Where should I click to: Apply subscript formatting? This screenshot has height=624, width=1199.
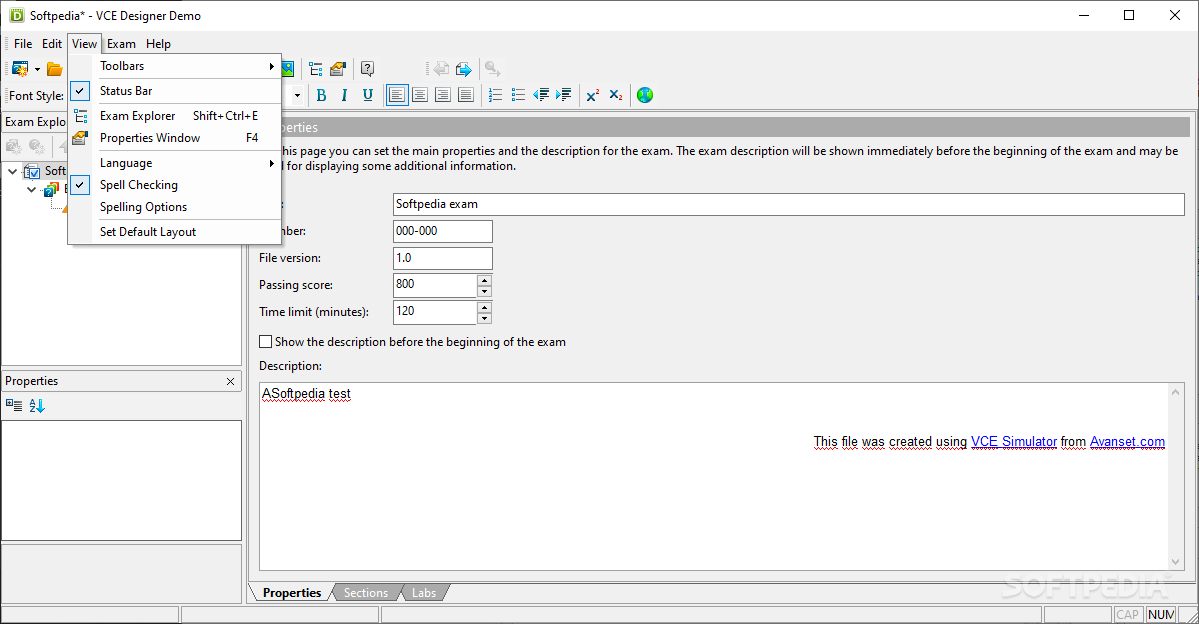click(616, 95)
